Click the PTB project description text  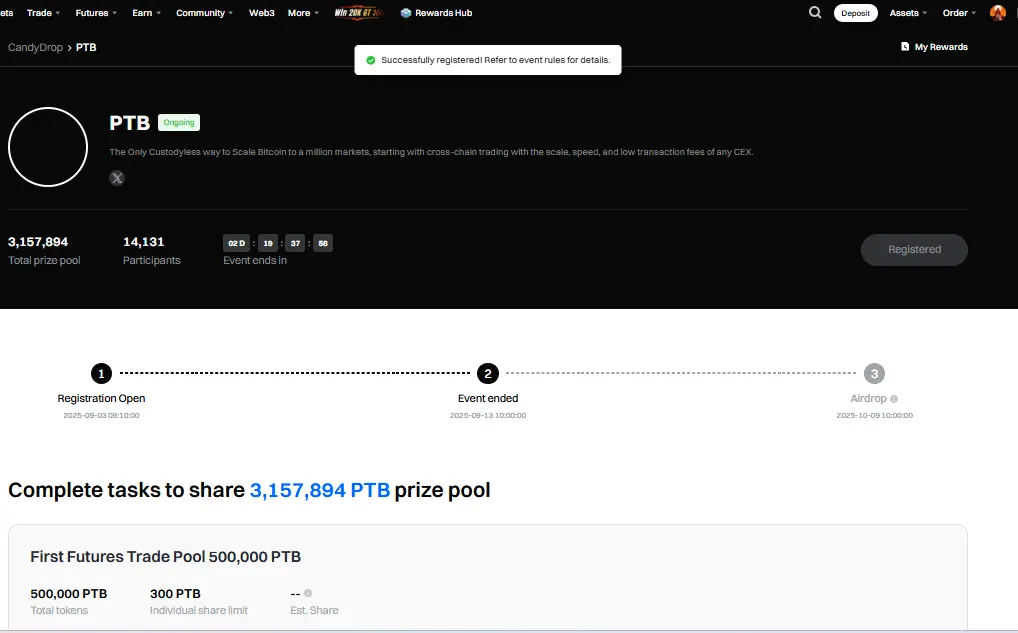click(431, 152)
